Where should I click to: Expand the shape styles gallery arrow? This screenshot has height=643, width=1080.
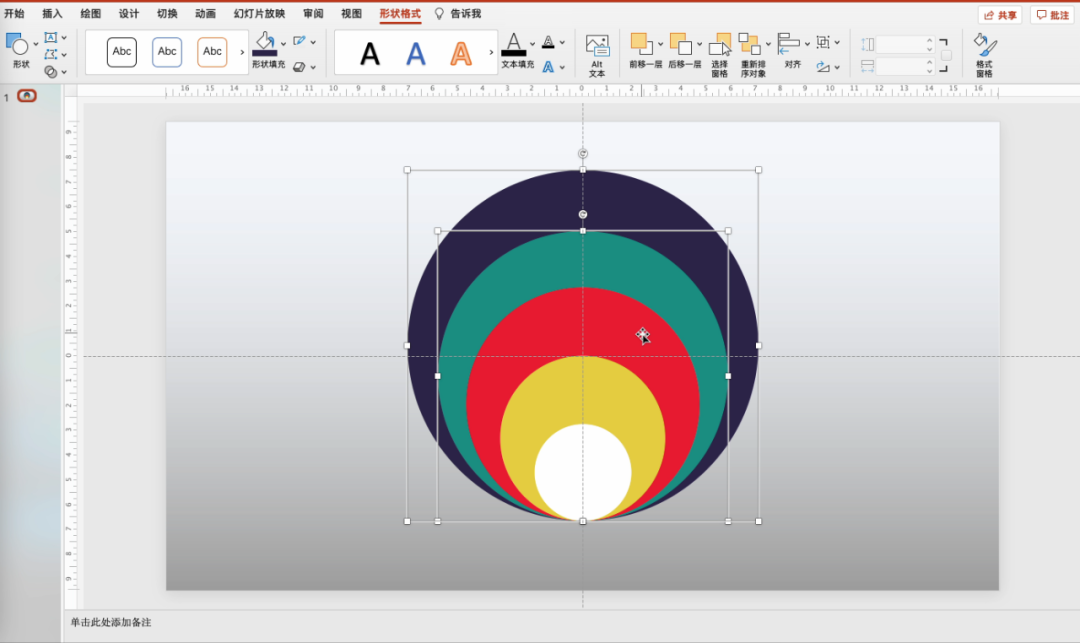pyautogui.click(x=242, y=52)
